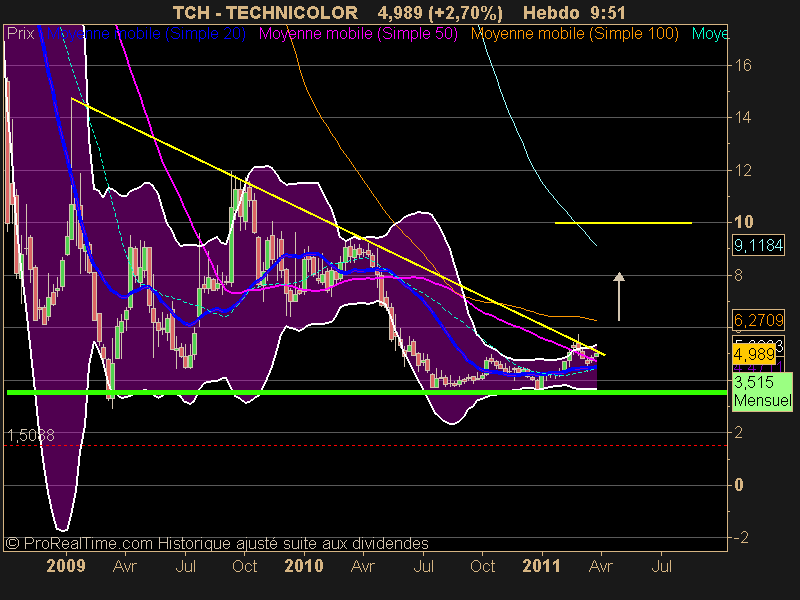Click the 14 price axis label
Image resolution: width=800 pixels, height=600 pixels.
[742, 118]
